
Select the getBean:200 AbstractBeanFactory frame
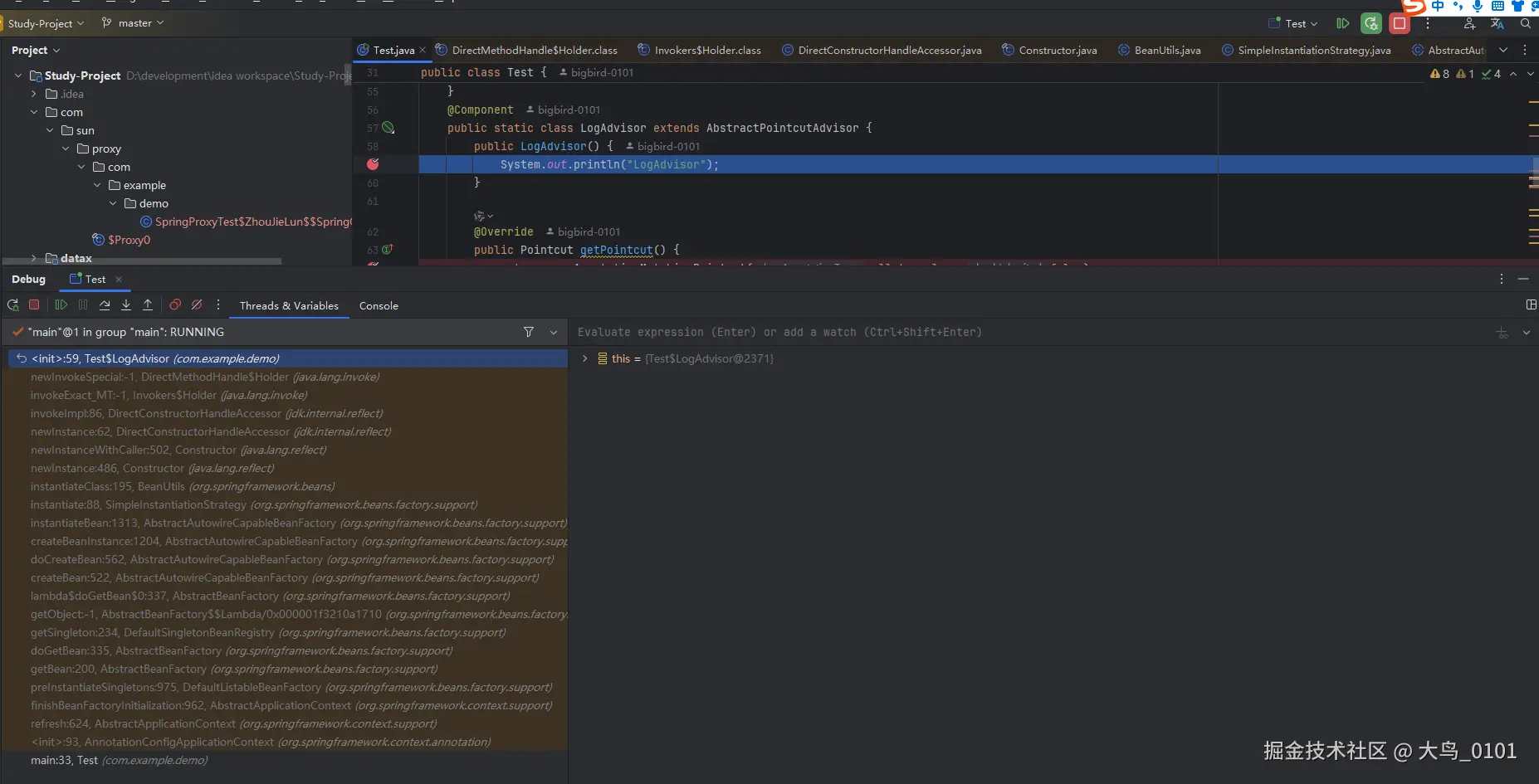pos(285,669)
